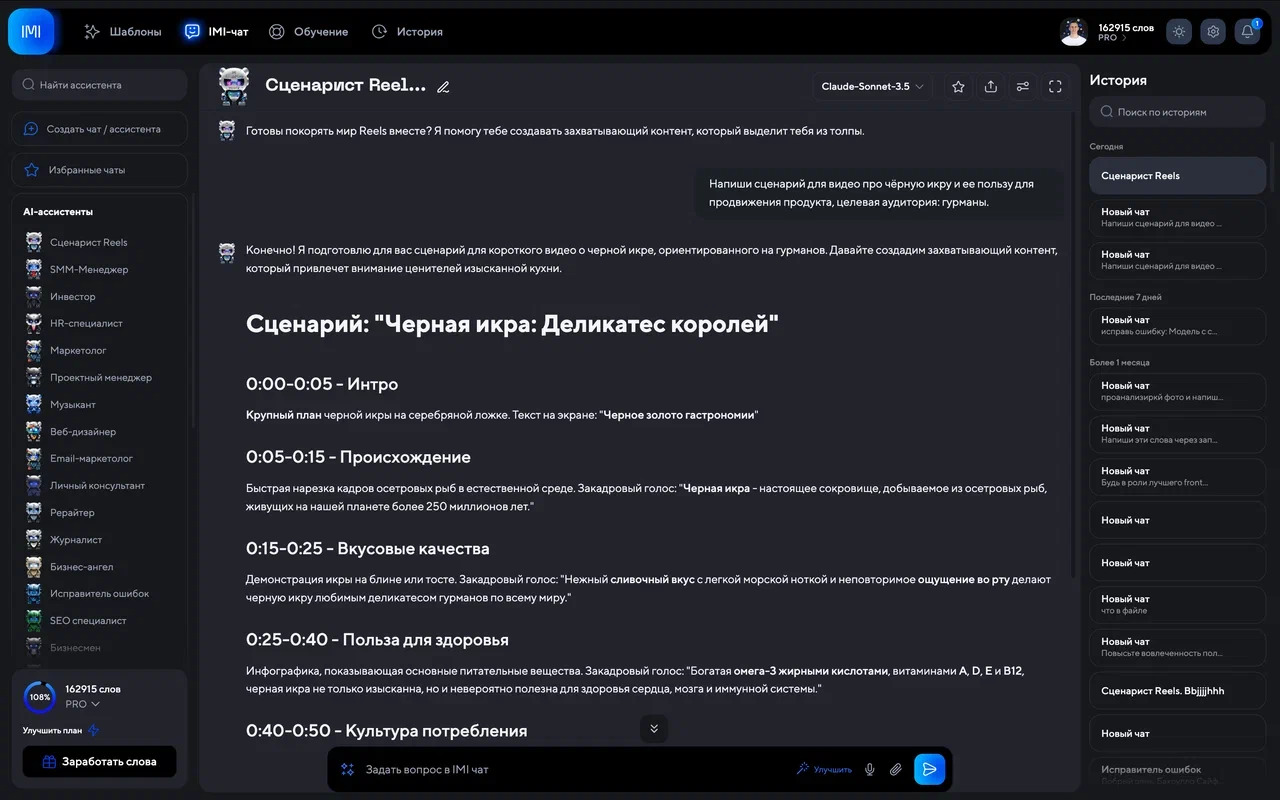Add current chat to favorites via star icon
Image resolution: width=1280 pixels, height=800 pixels.
click(x=957, y=86)
